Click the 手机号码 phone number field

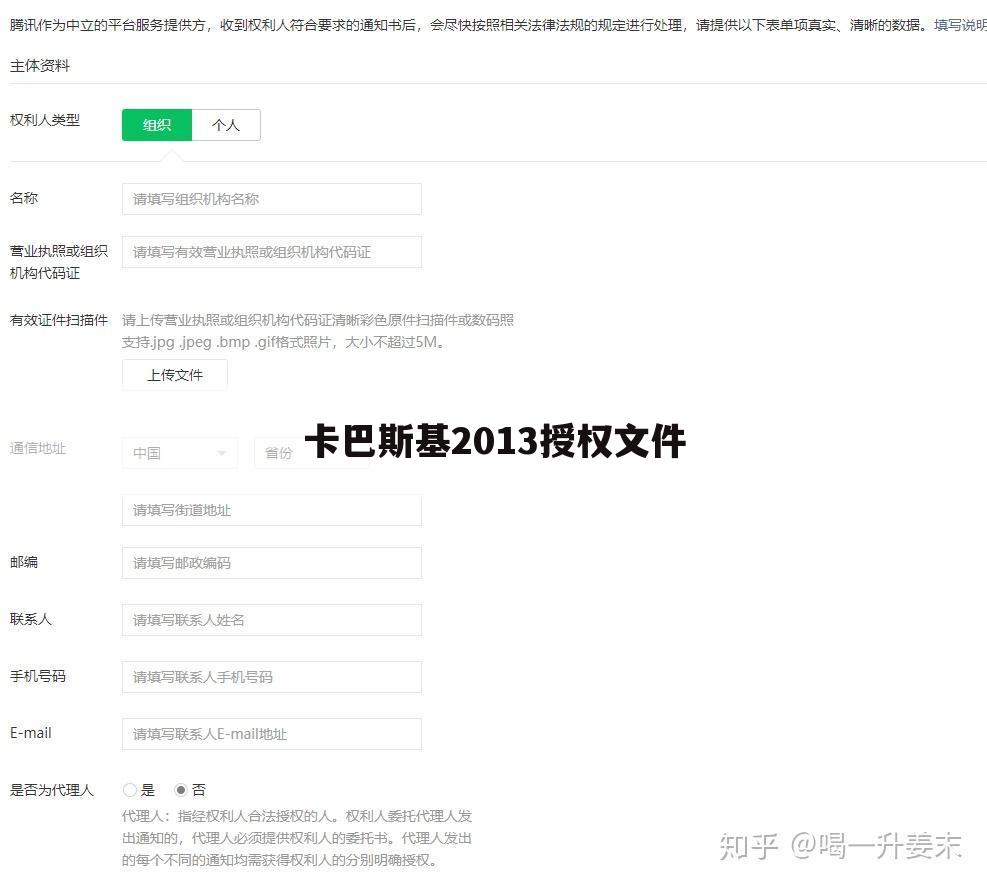click(x=272, y=677)
